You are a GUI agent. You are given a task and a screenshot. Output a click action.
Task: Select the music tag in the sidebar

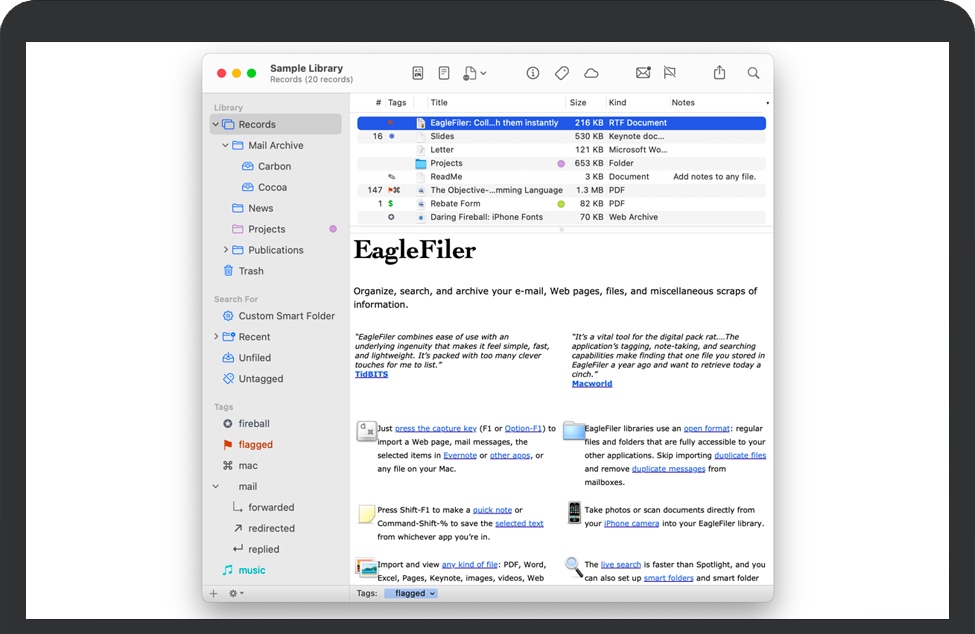click(x=251, y=570)
